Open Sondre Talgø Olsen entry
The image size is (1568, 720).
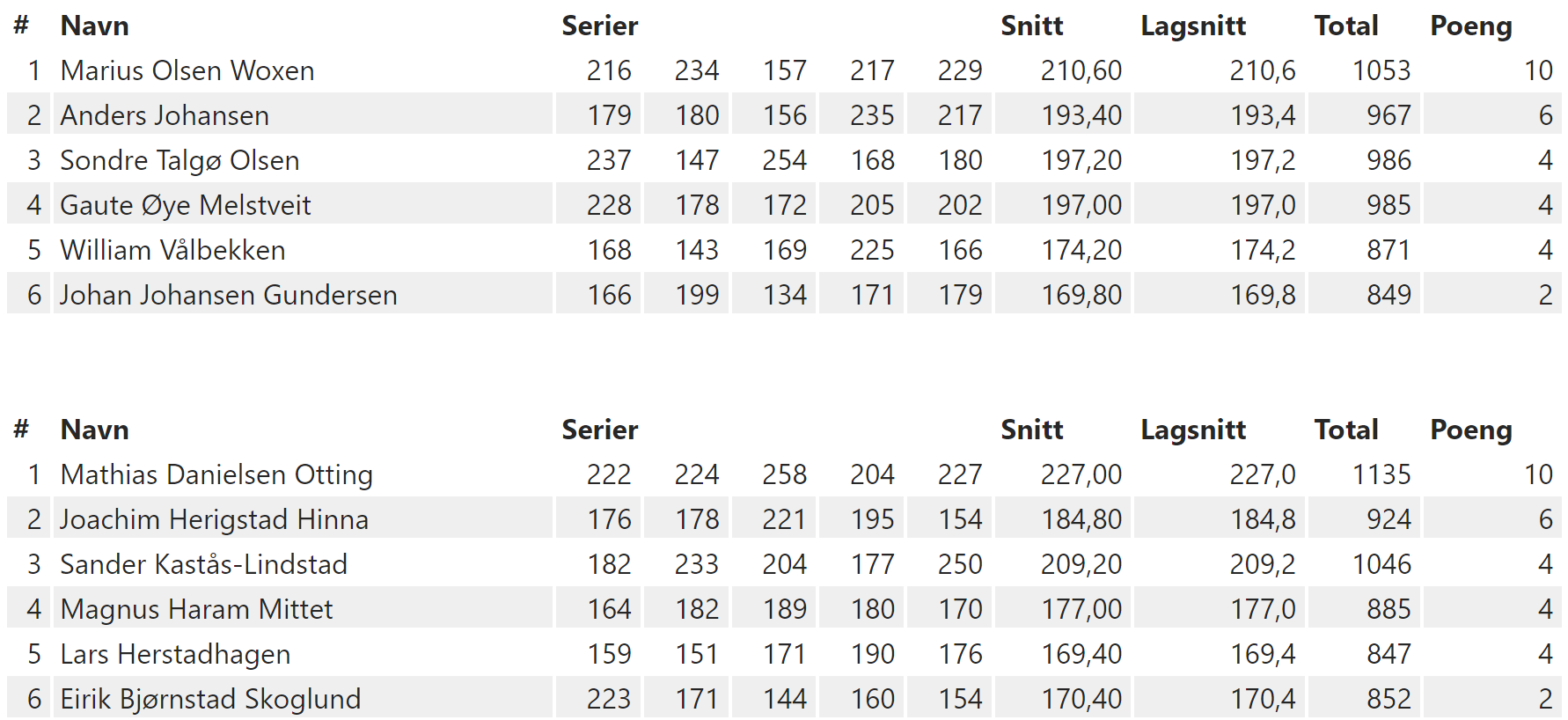pyautogui.click(x=180, y=160)
